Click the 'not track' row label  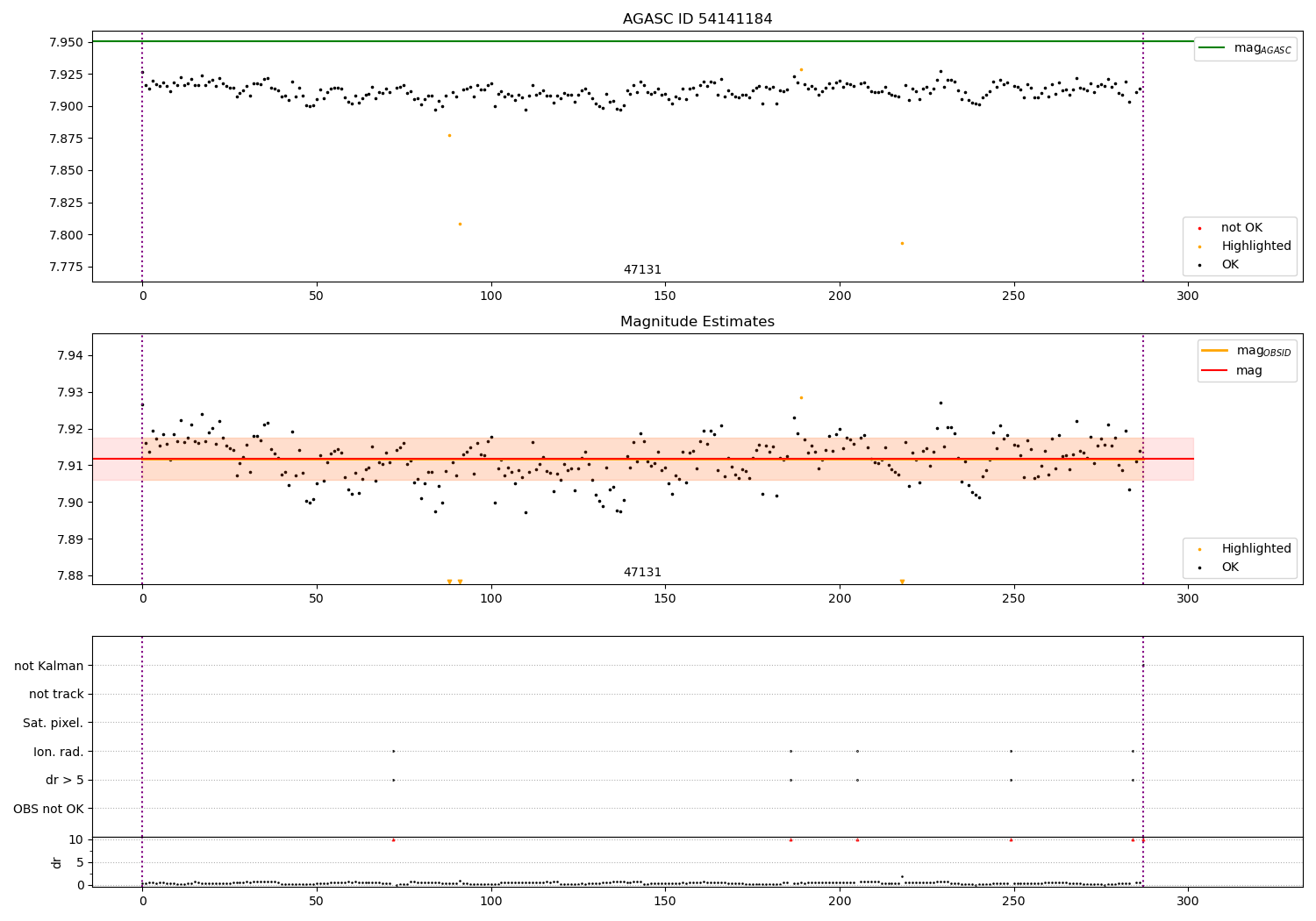[56, 695]
